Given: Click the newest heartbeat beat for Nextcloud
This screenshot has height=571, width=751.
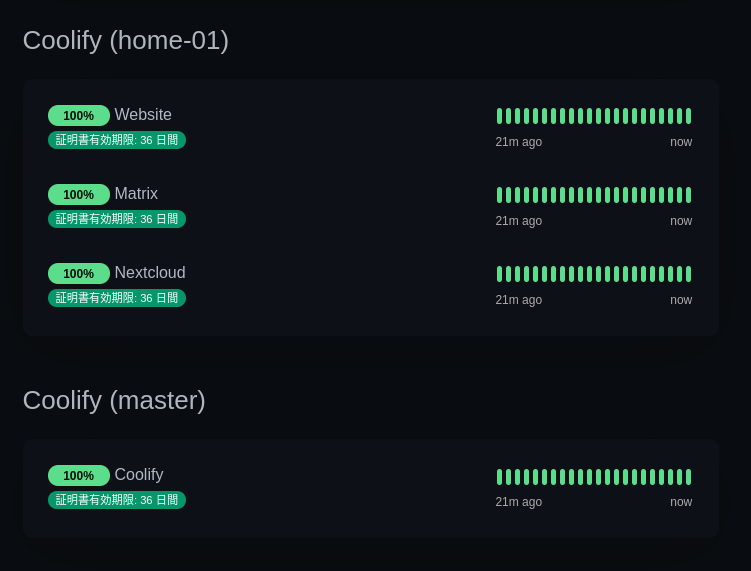Looking at the screenshot, I should pos(688,274).
